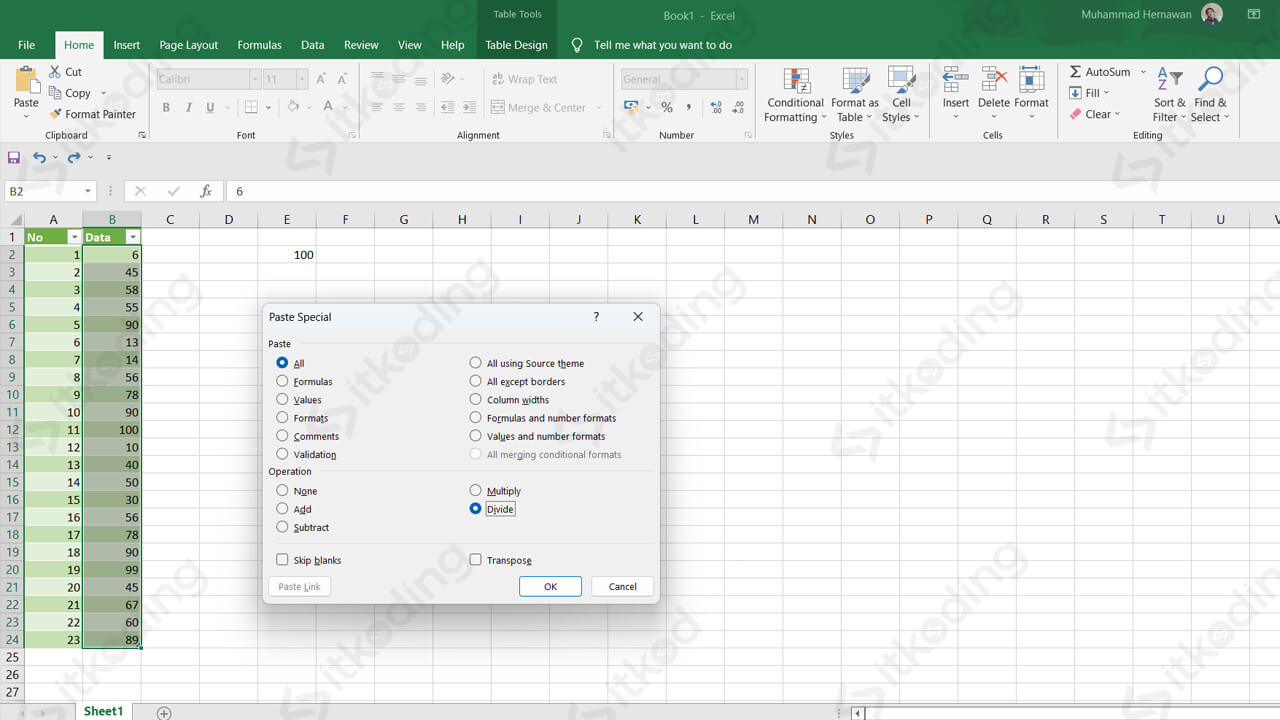This screenshot has width=1280, height=720.
Task: Open Format as Table gallery
Action: coord(855,96)
